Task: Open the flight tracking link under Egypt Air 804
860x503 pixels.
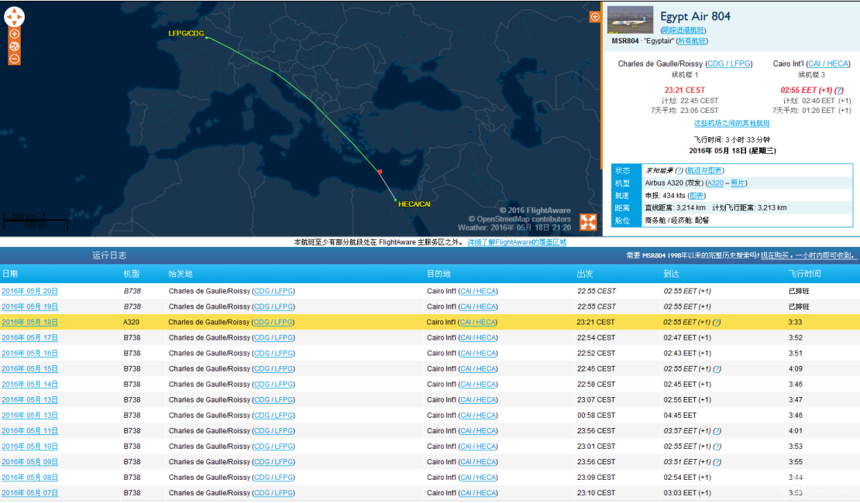Action: (x=683, y=30)
